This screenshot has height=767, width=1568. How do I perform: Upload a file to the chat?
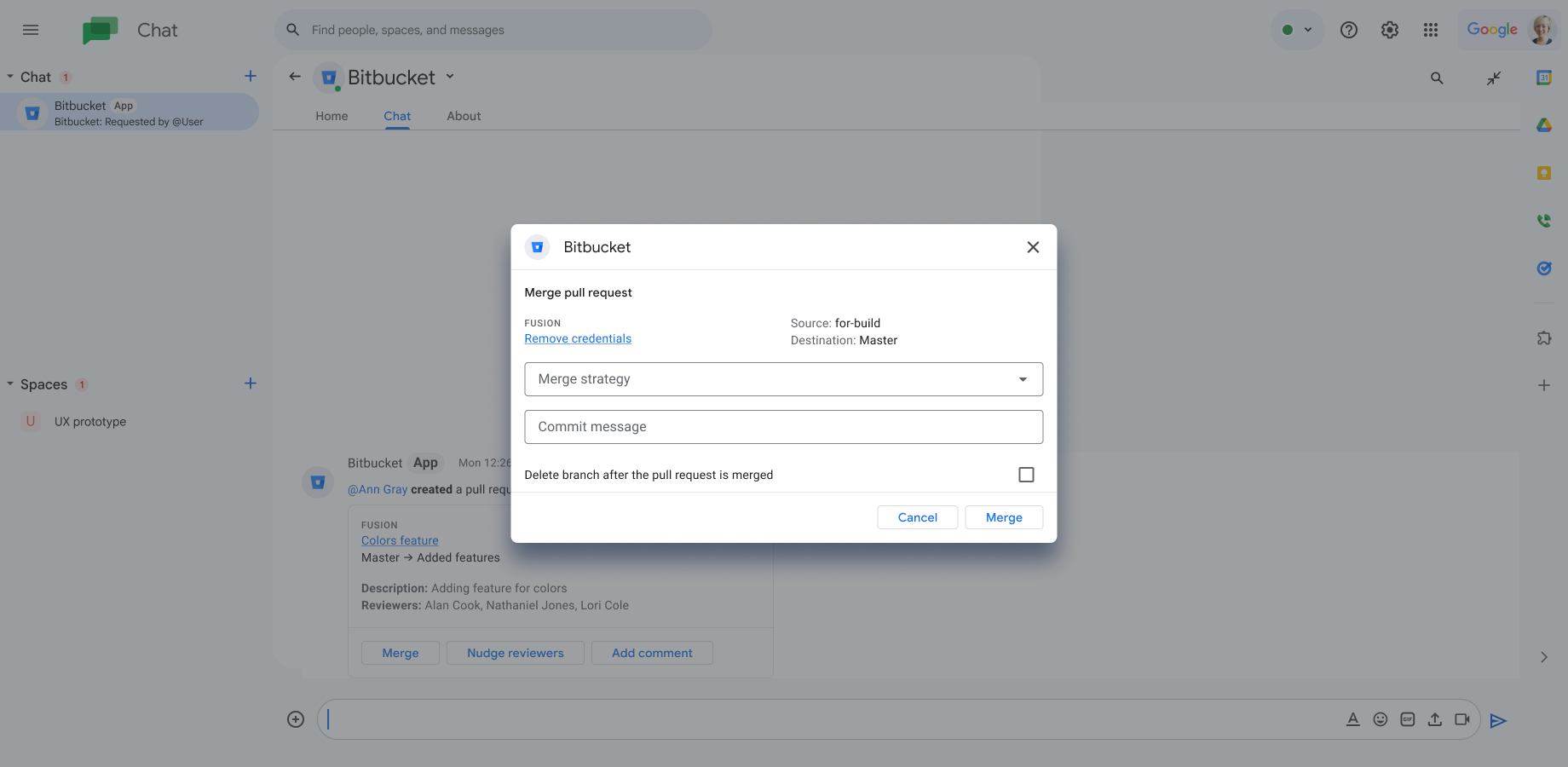pyautogui.click(x=1435, y=719)
